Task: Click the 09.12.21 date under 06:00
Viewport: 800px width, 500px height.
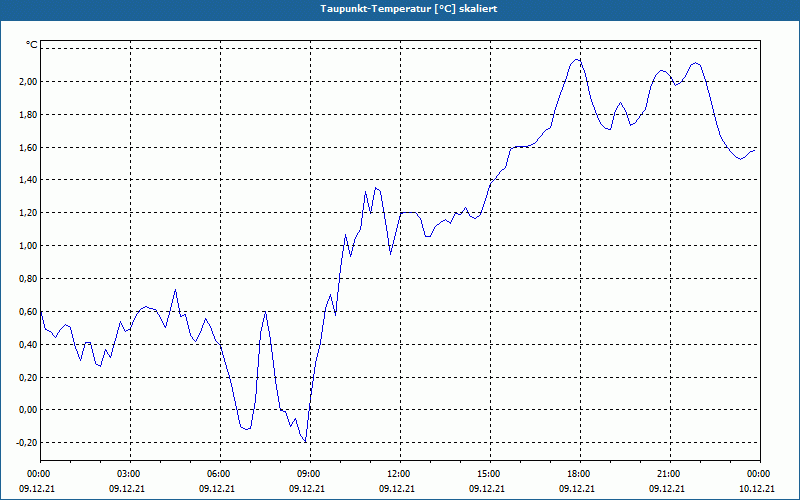Action: pyautogui.click(x=217, y=488)
